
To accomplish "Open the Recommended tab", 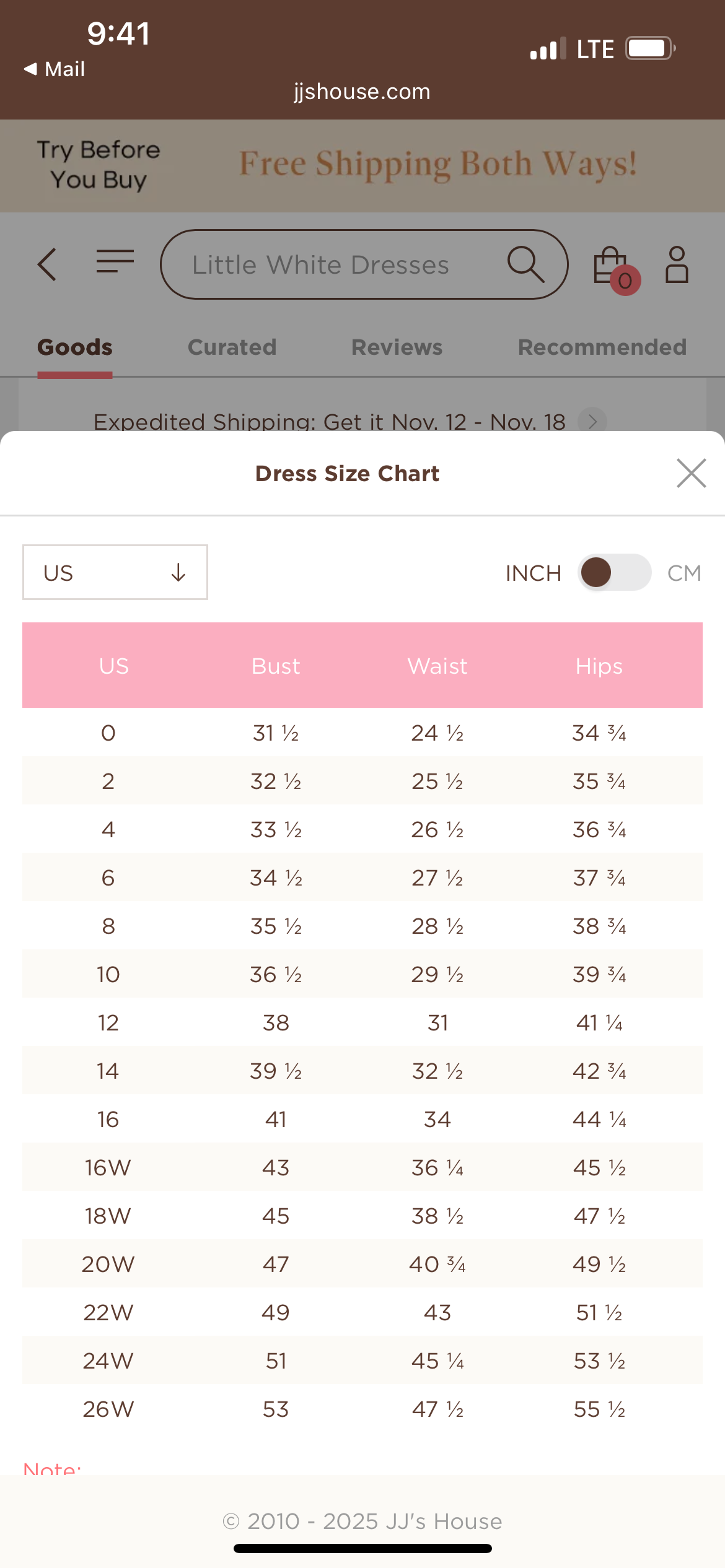I will pos(602,347).
